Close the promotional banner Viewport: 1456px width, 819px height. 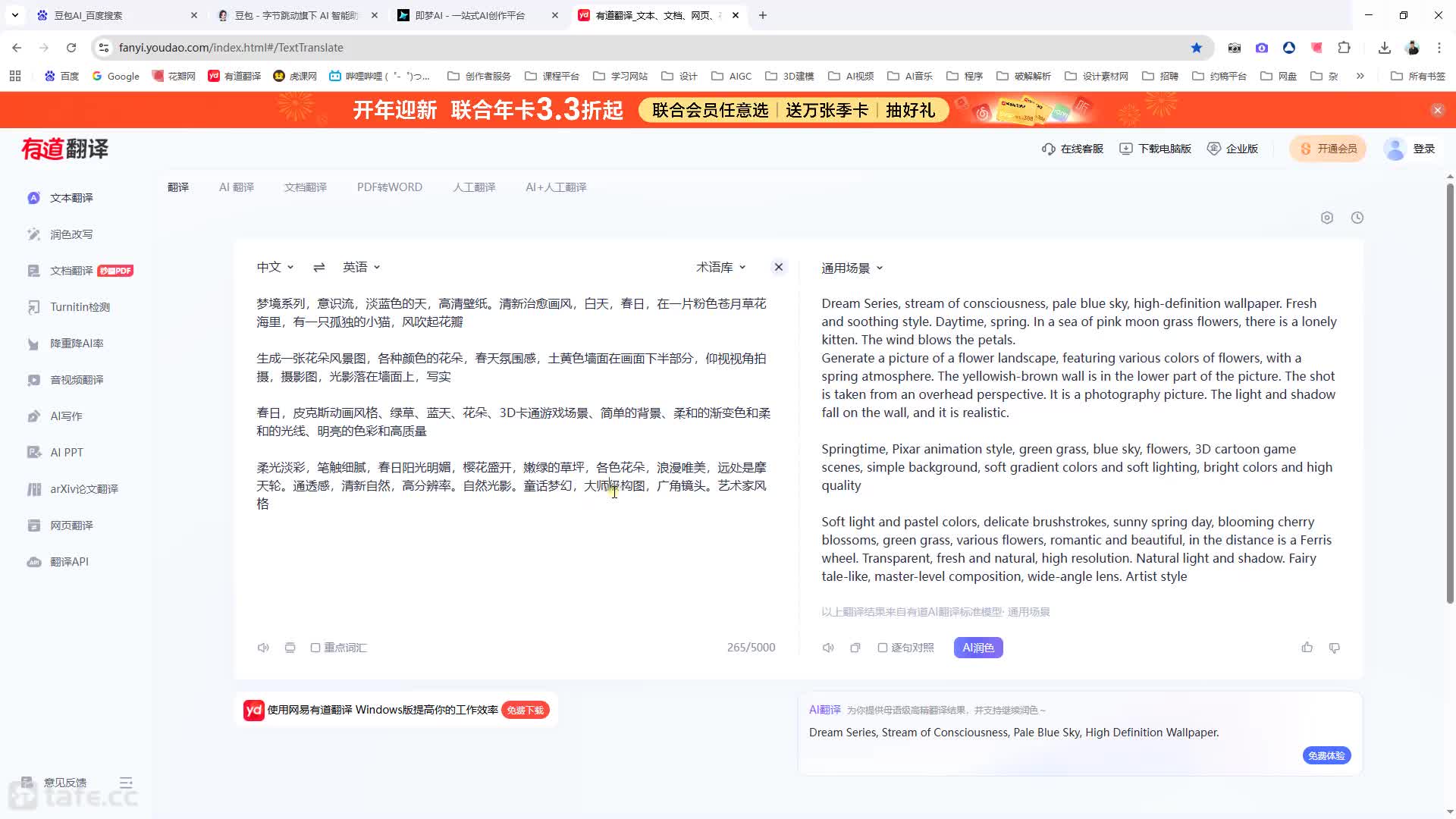pyautogui.click(x=1438, y=111)
